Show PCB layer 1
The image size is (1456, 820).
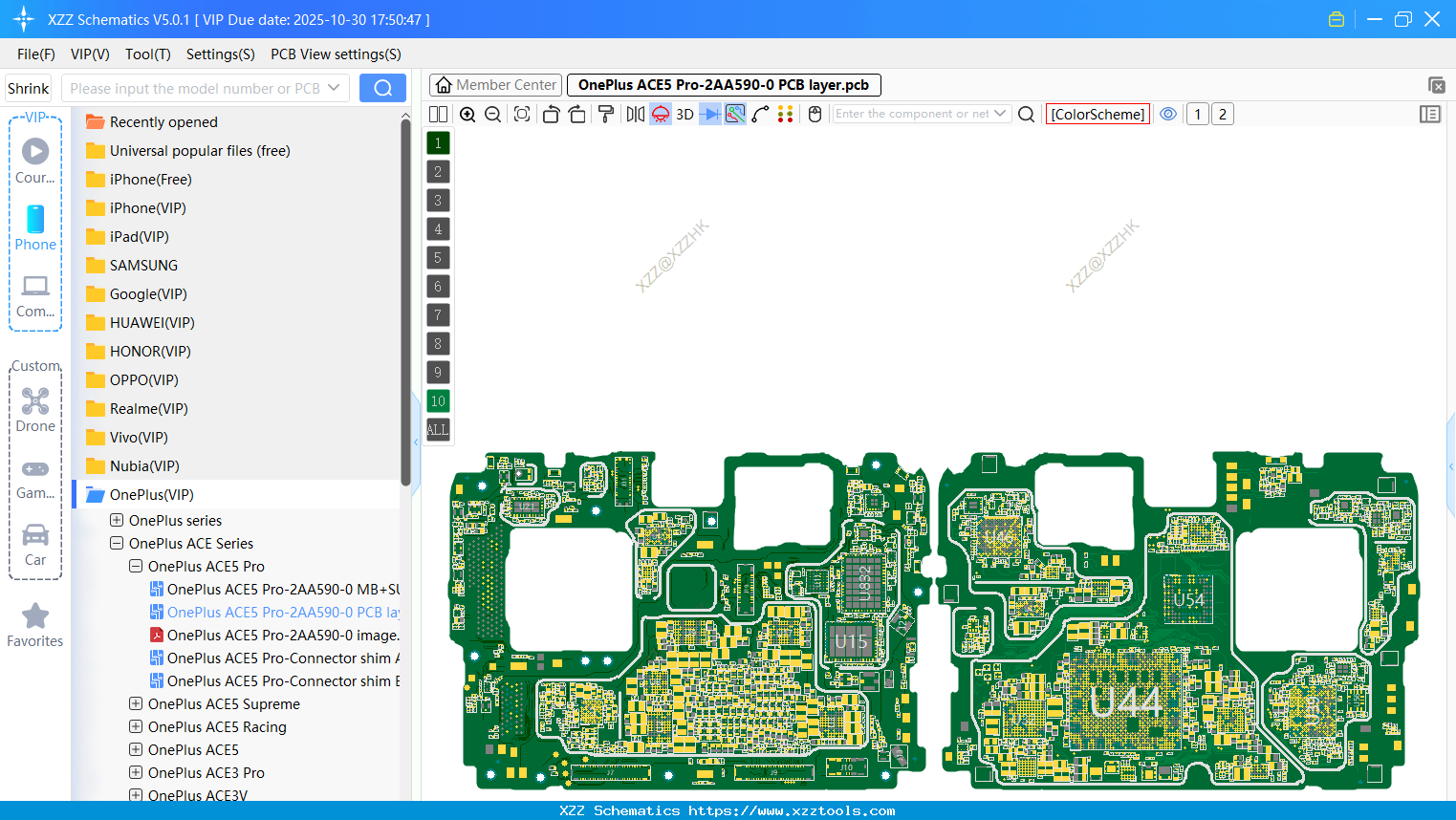(x=438, y=143)
